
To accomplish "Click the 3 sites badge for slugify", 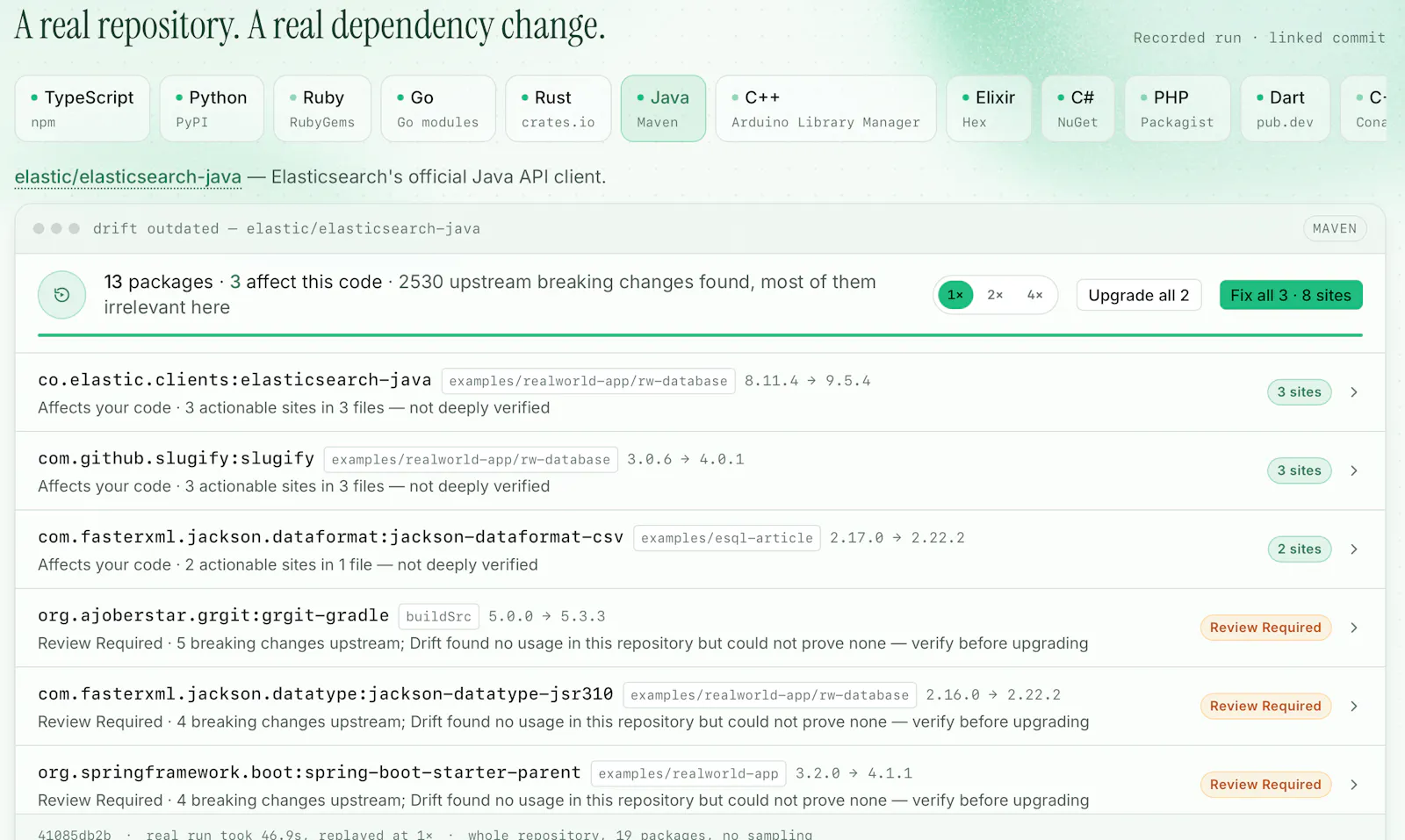I will (x=1299, y=470).
